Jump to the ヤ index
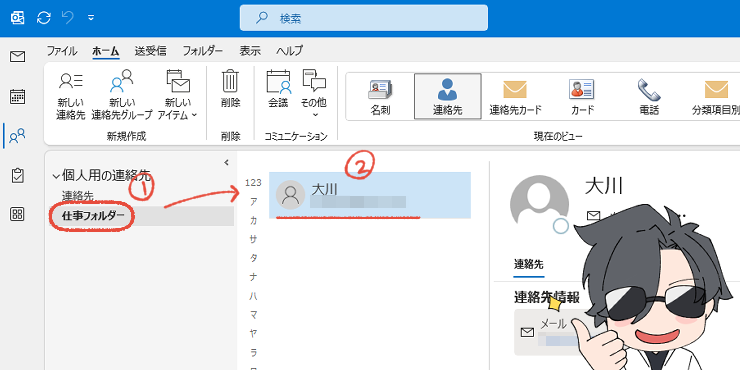Viewport: 740px width, 370px height. click(253, 334)
